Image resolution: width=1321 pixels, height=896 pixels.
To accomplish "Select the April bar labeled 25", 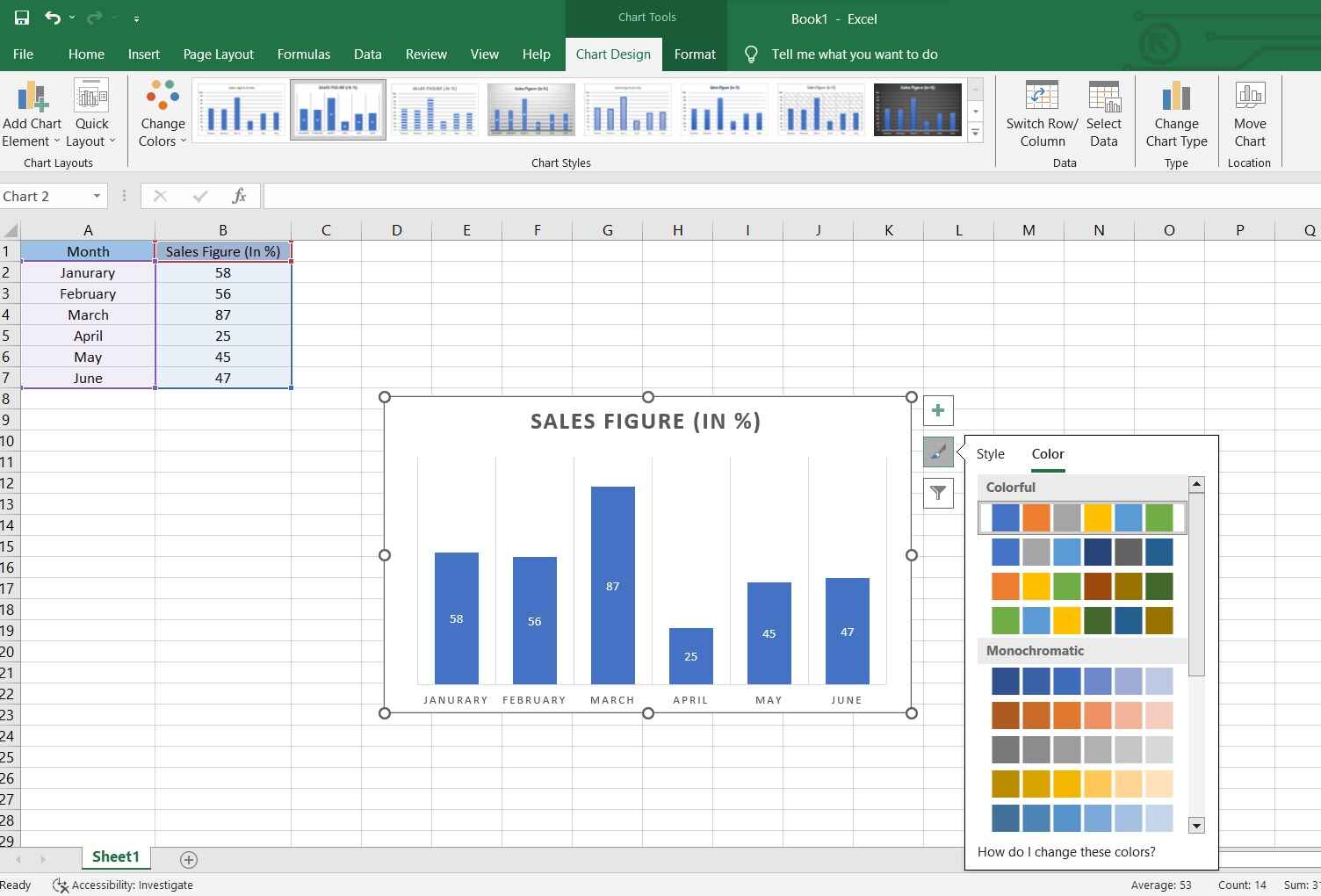I will [691, 655].
